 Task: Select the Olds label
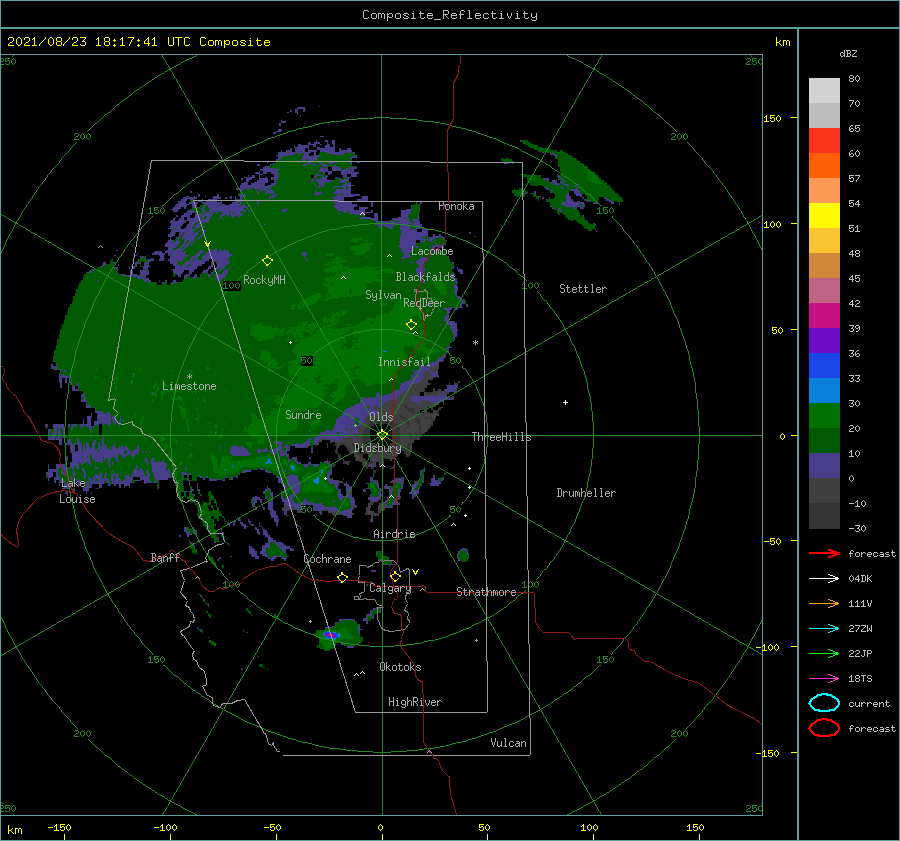click(381, 417)
